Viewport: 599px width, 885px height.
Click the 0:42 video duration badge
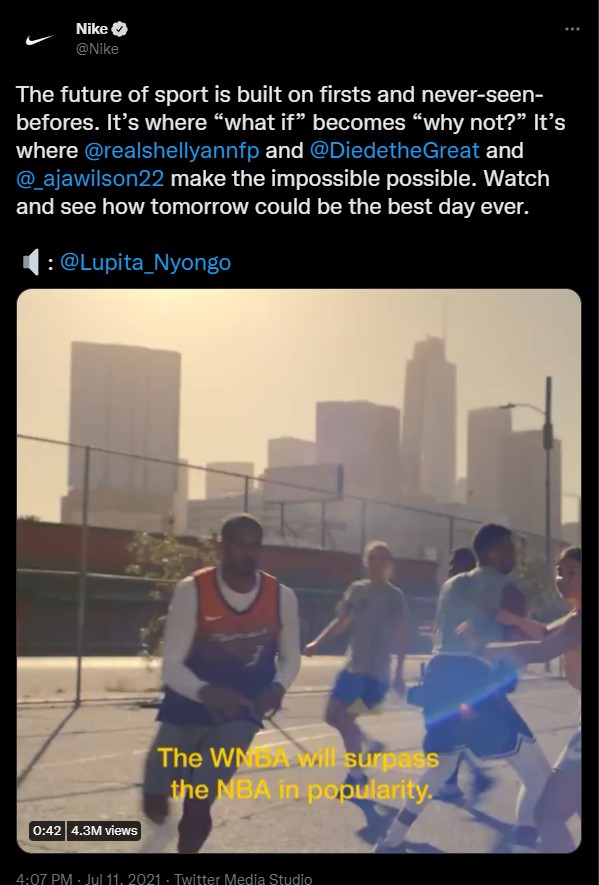click(x=47, y=830)
